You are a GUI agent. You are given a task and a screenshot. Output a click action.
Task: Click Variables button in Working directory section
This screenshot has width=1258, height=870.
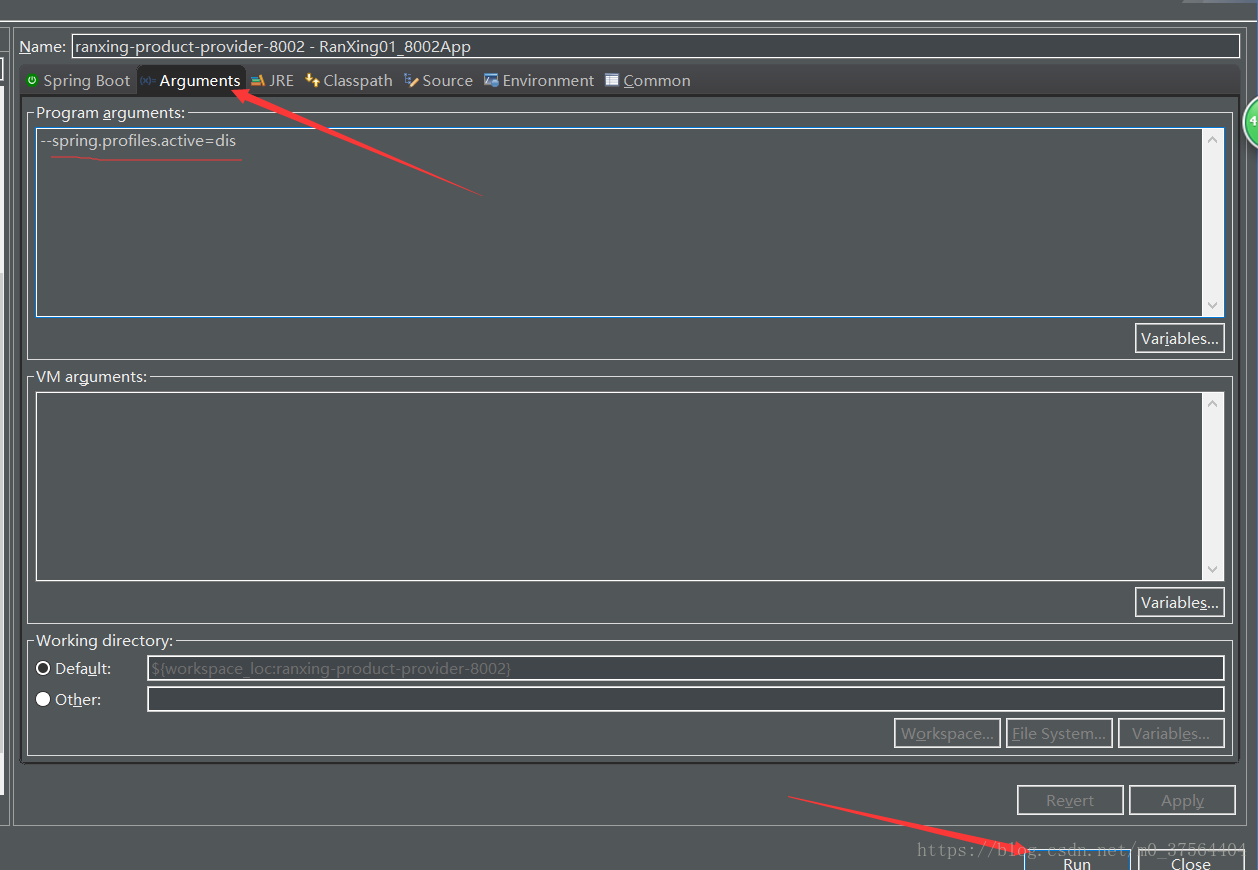pos(1171,733)
